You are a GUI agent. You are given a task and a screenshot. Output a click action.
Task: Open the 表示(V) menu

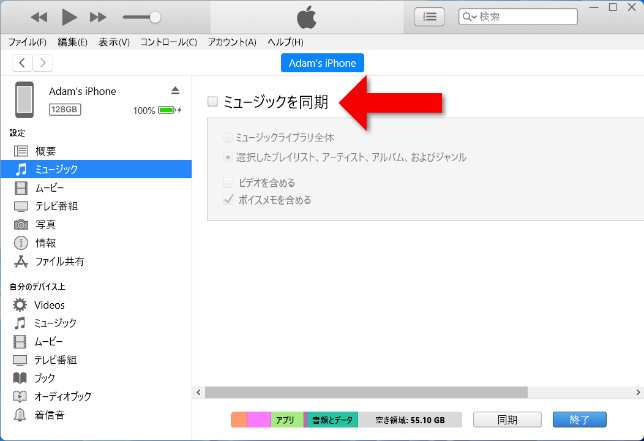click(x=114, y=42)
